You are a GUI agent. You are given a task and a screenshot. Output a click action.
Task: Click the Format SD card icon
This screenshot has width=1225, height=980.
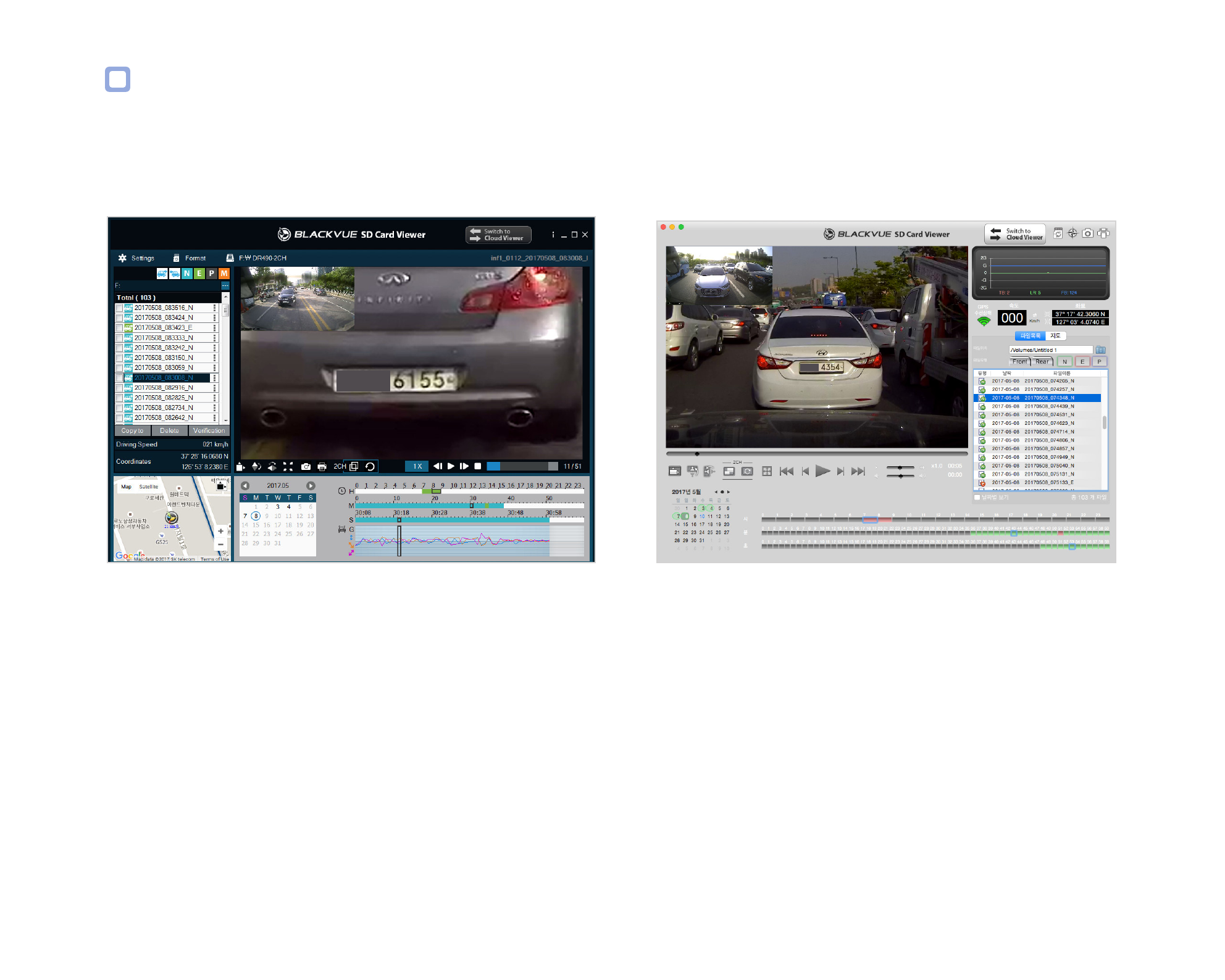[176, 258]
